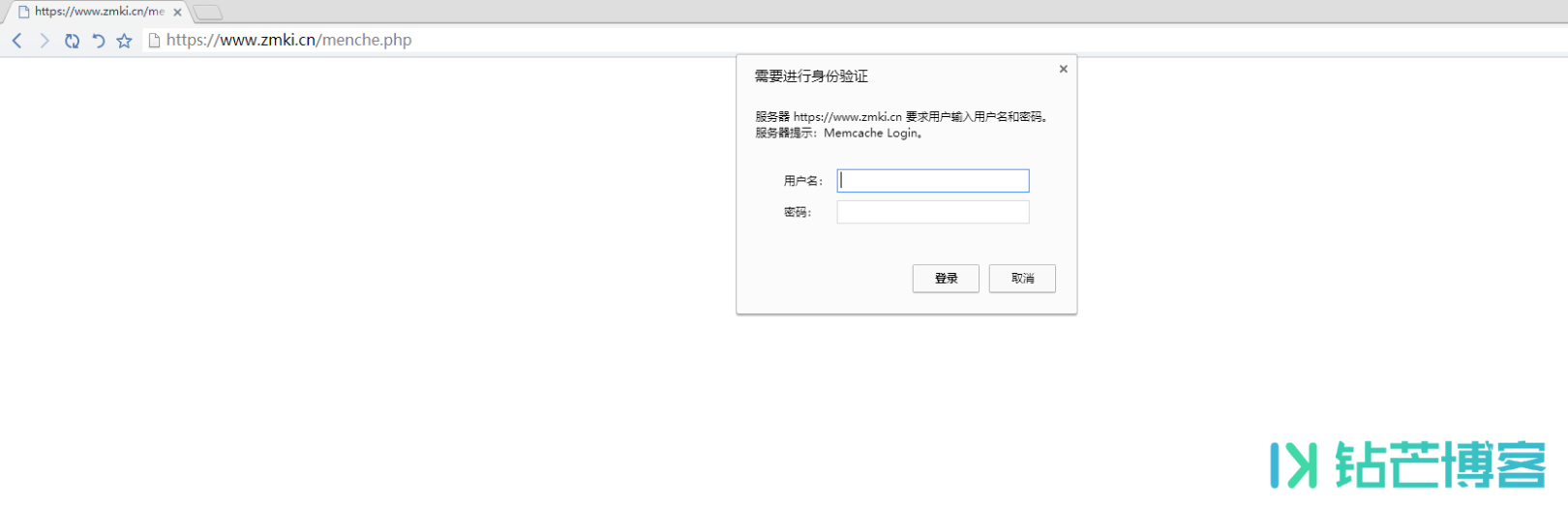
Task: Click the 登录 login button
Action: 946,279
